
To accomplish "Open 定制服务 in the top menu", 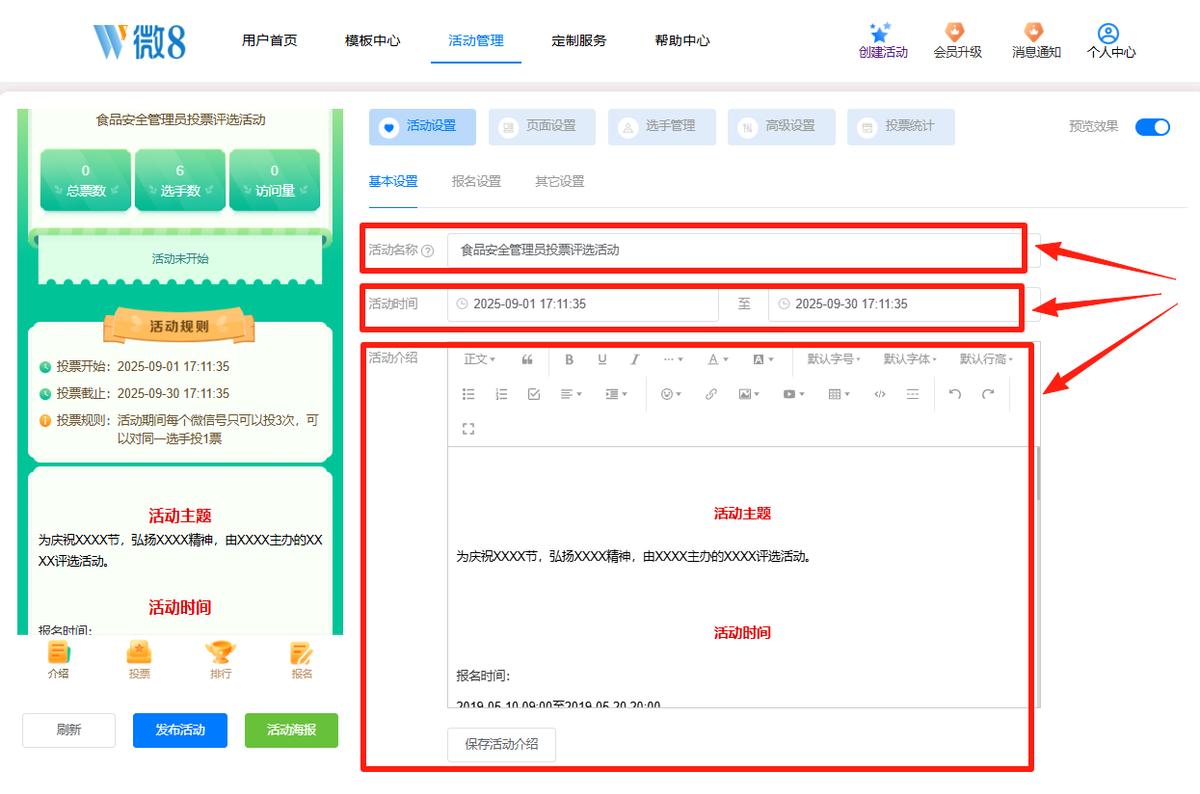I will click(579, 41).
